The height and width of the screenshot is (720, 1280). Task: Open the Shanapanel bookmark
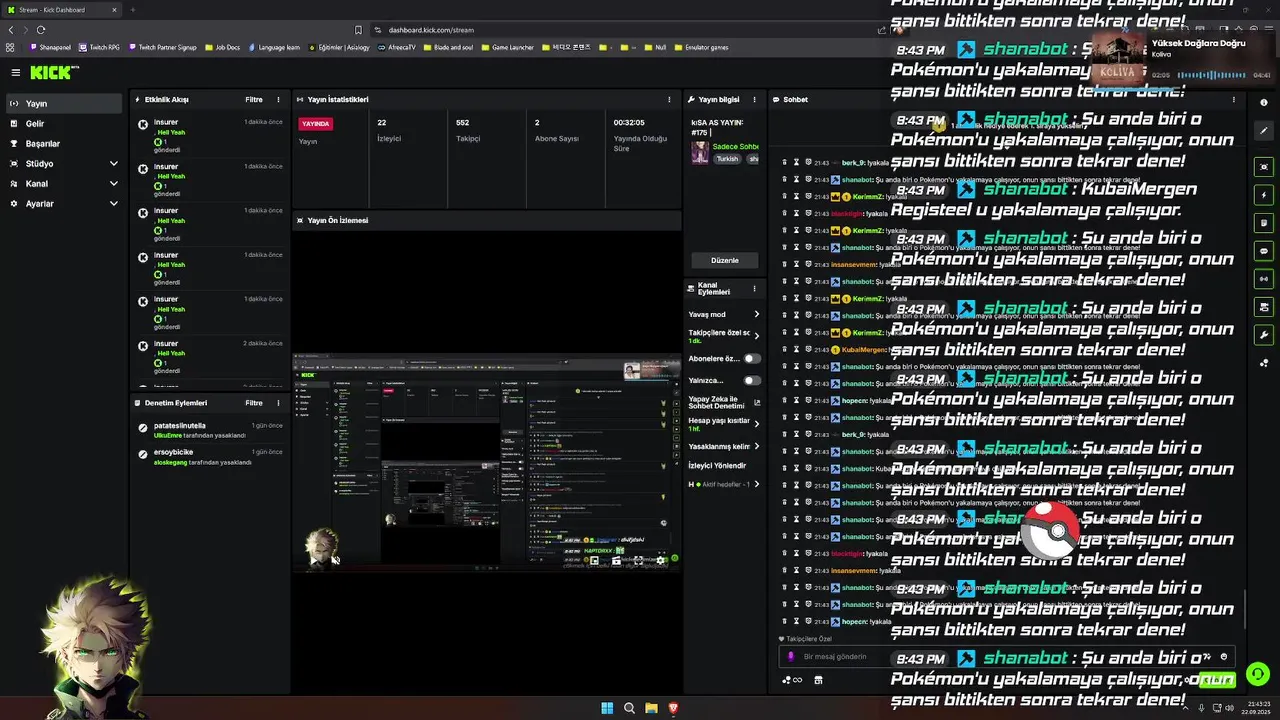pos(50,47)
